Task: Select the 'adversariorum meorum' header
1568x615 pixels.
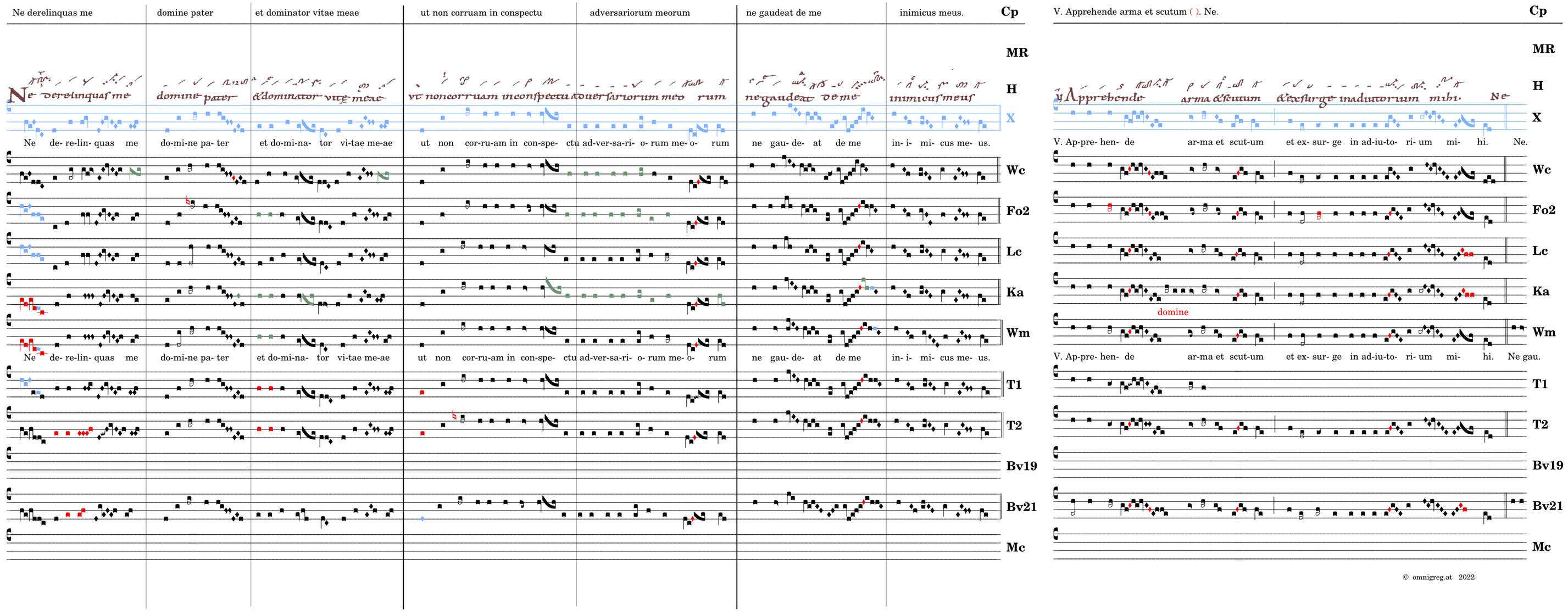Action: (640, 13)
